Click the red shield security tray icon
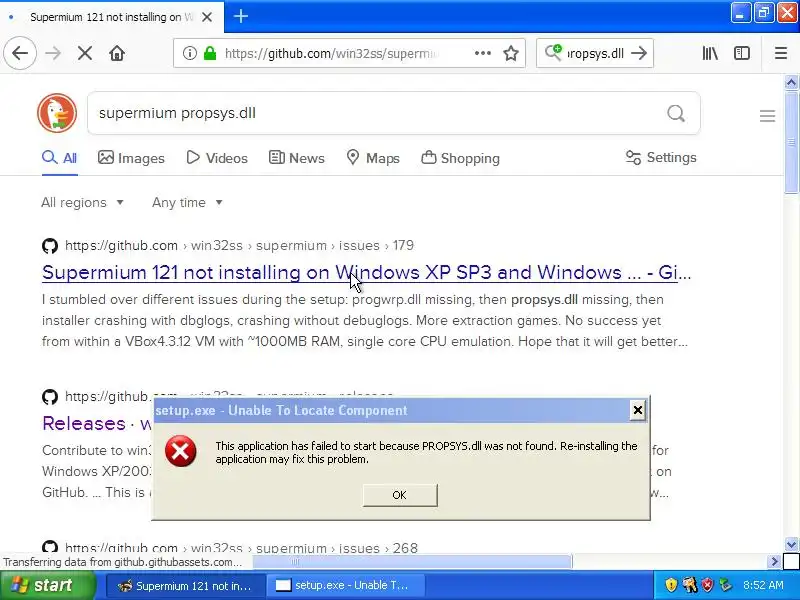 [x=707, y=585]
